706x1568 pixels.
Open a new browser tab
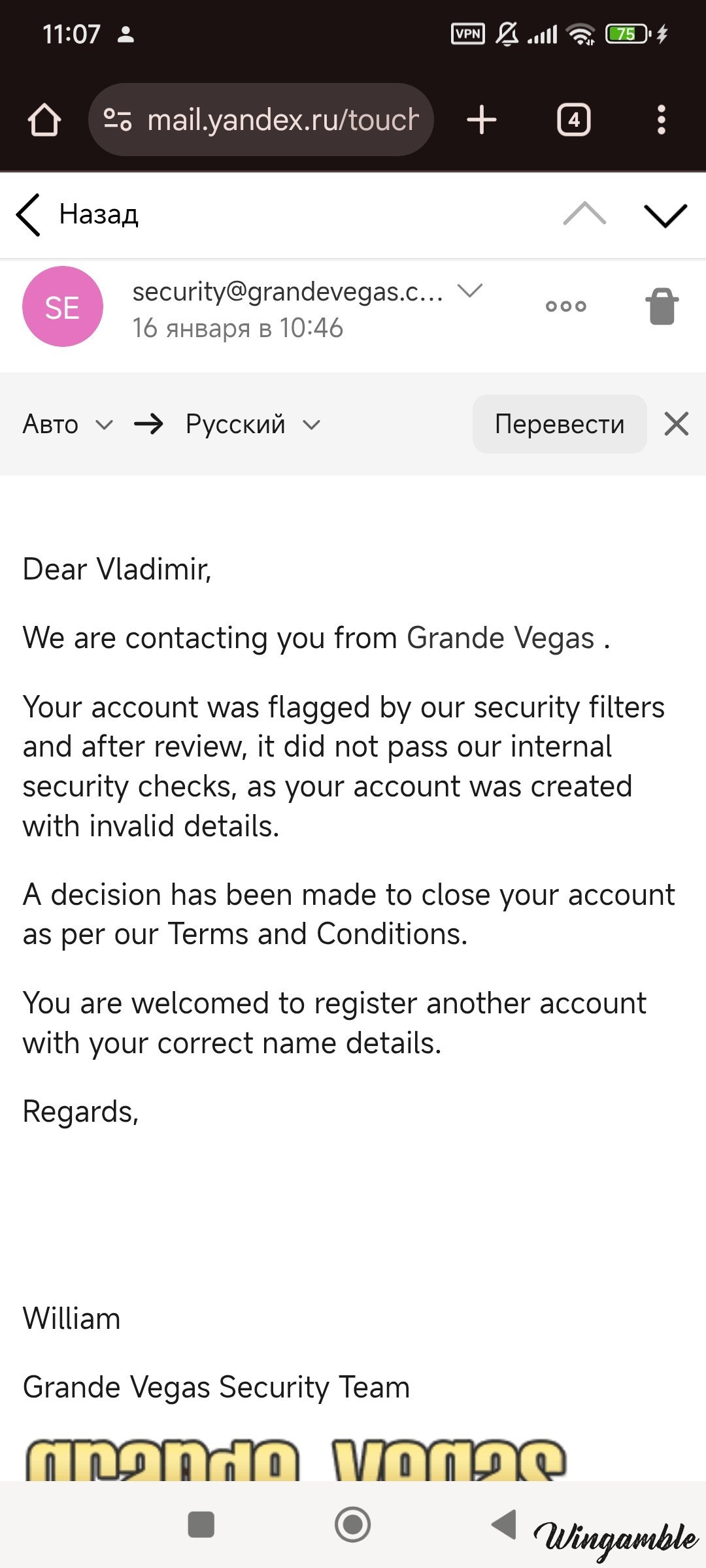coord(482,120)
